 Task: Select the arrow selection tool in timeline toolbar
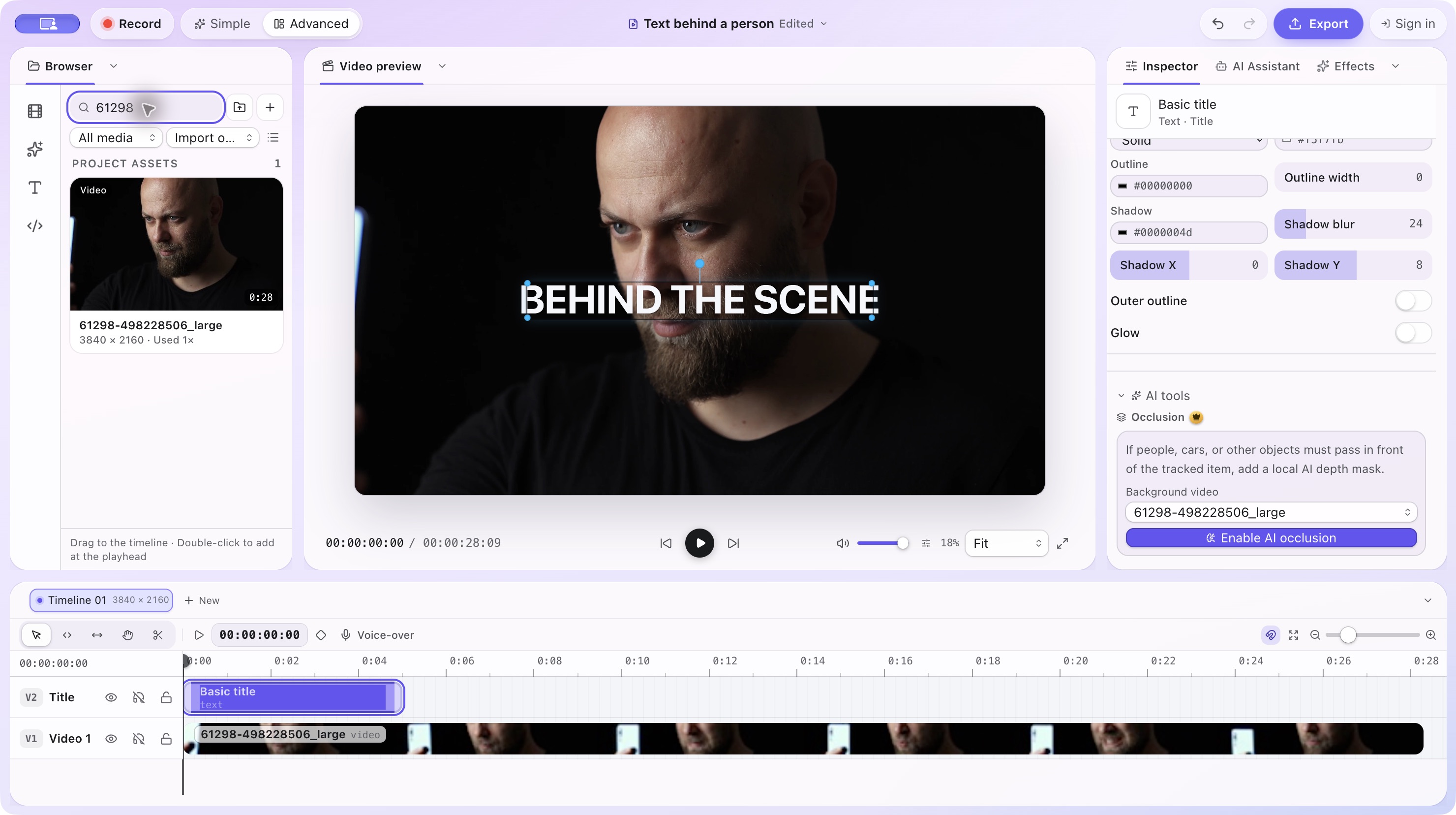(x=36, y=634)
